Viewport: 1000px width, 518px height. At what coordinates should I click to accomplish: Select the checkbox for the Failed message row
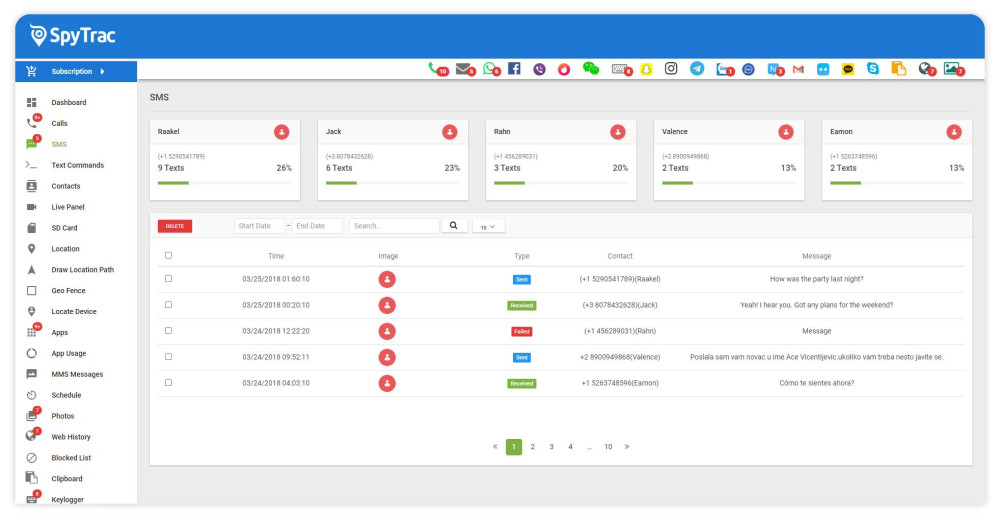coord(168,331)
